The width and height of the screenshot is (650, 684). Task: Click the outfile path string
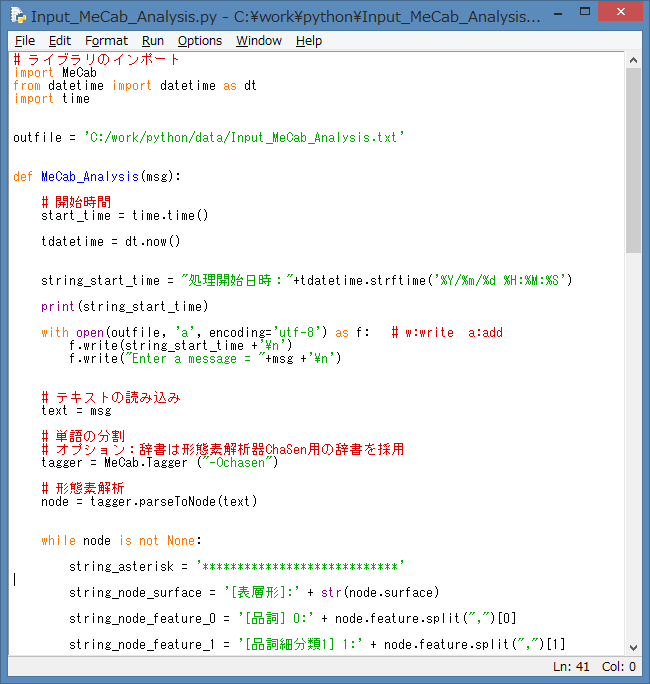pos(244,138)
